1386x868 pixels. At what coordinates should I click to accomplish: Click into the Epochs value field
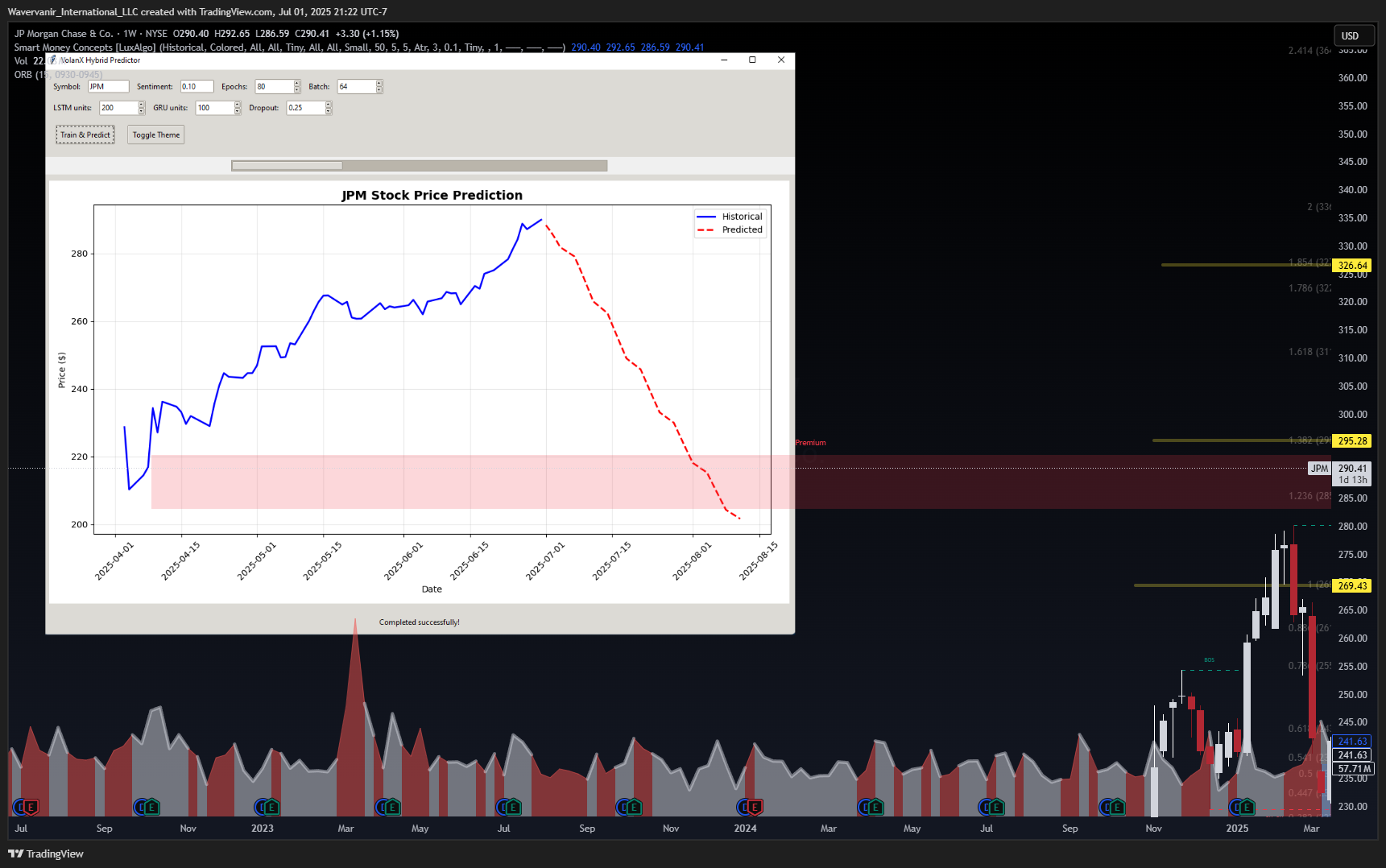coord(274,86)
